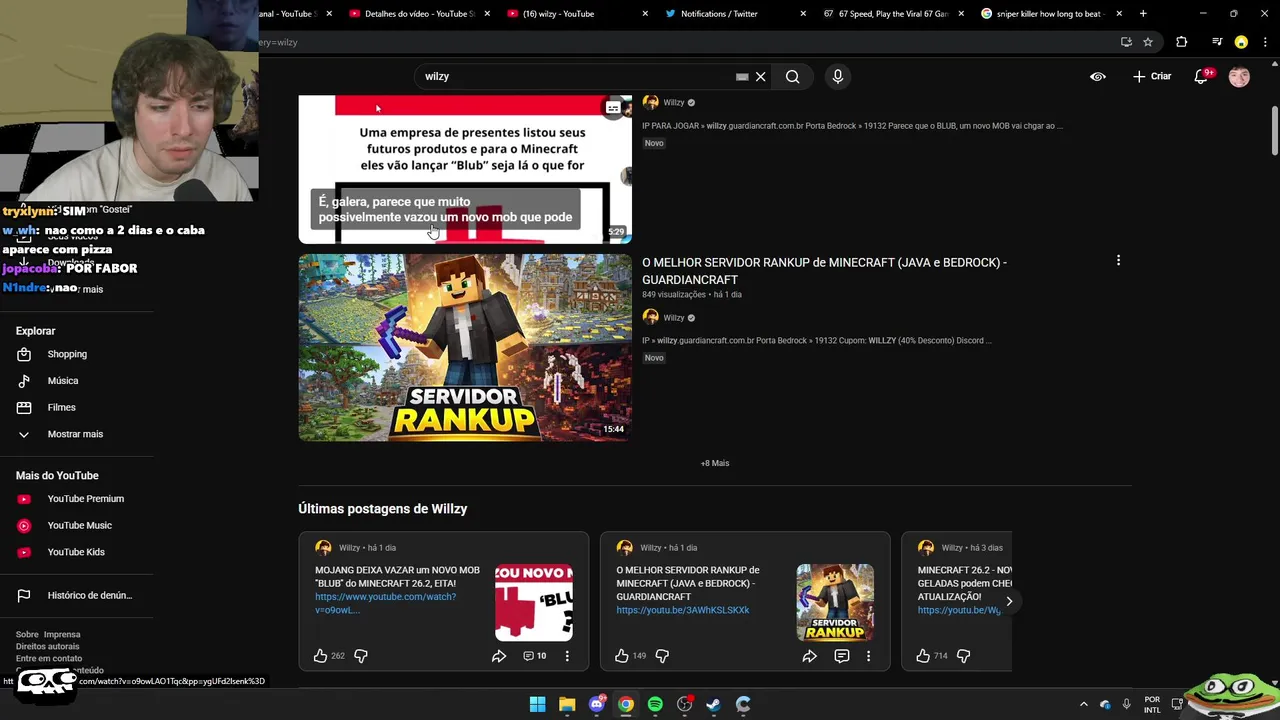1280x720 pixels.
Task: Switch to the Detalhes do vídeo tab
Action: [418, 14]
